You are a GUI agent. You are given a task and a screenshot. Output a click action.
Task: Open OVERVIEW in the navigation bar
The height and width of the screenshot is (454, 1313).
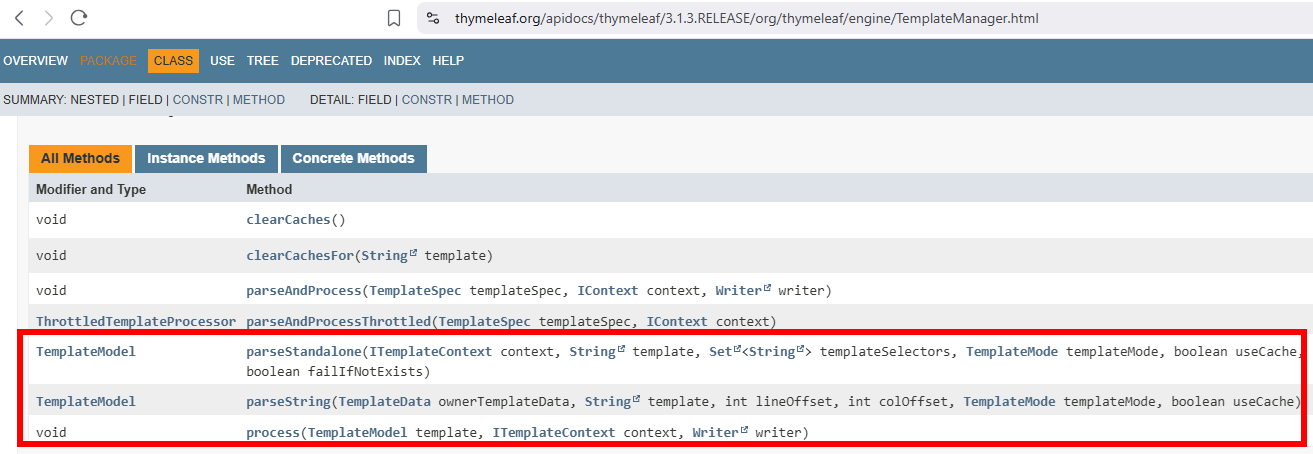tap(35, 61)
